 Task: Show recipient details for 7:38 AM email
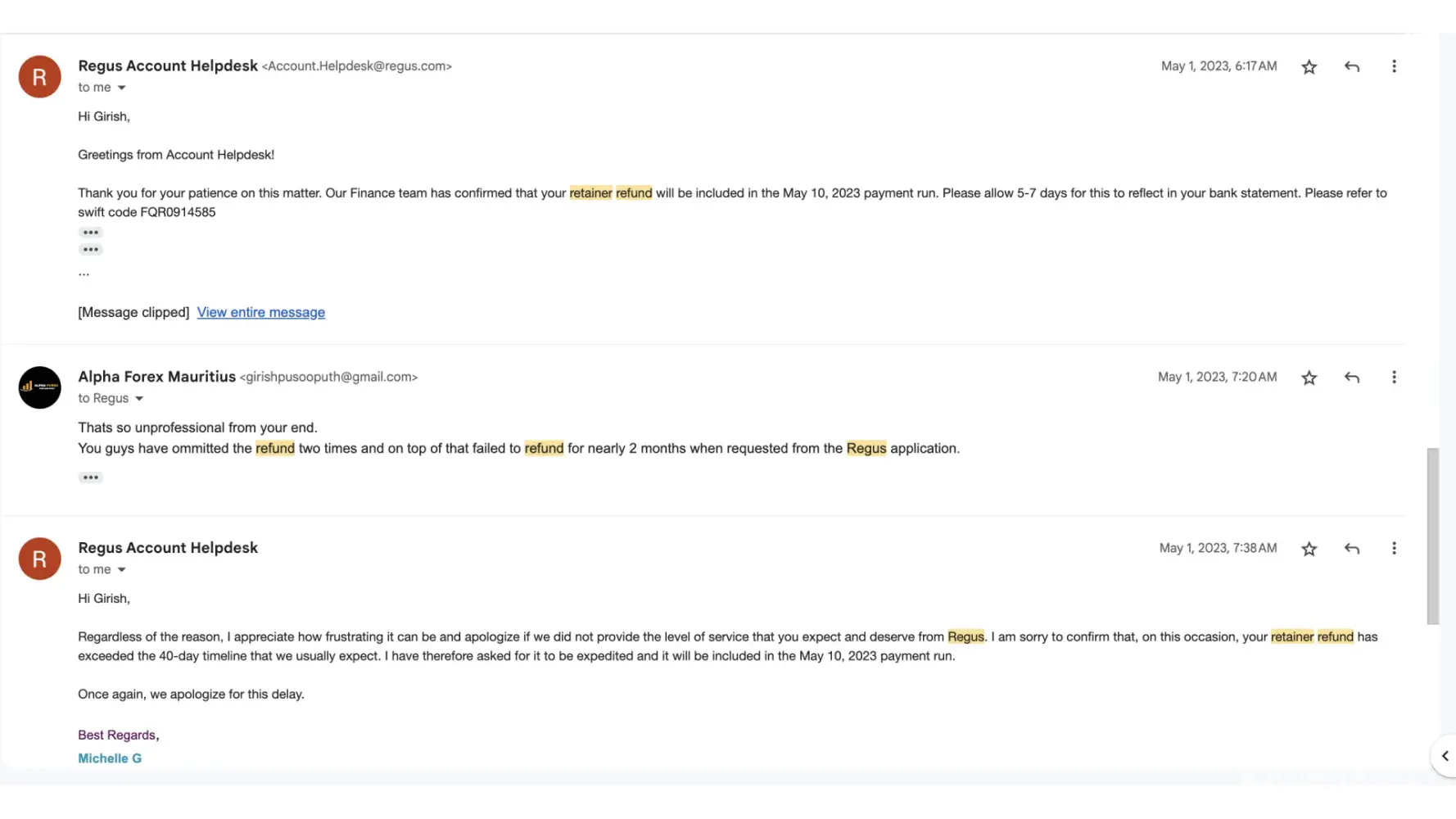121,570
